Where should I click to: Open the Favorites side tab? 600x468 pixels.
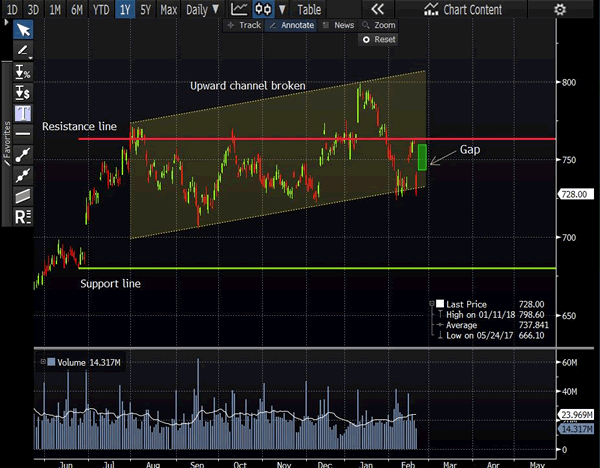7,144
